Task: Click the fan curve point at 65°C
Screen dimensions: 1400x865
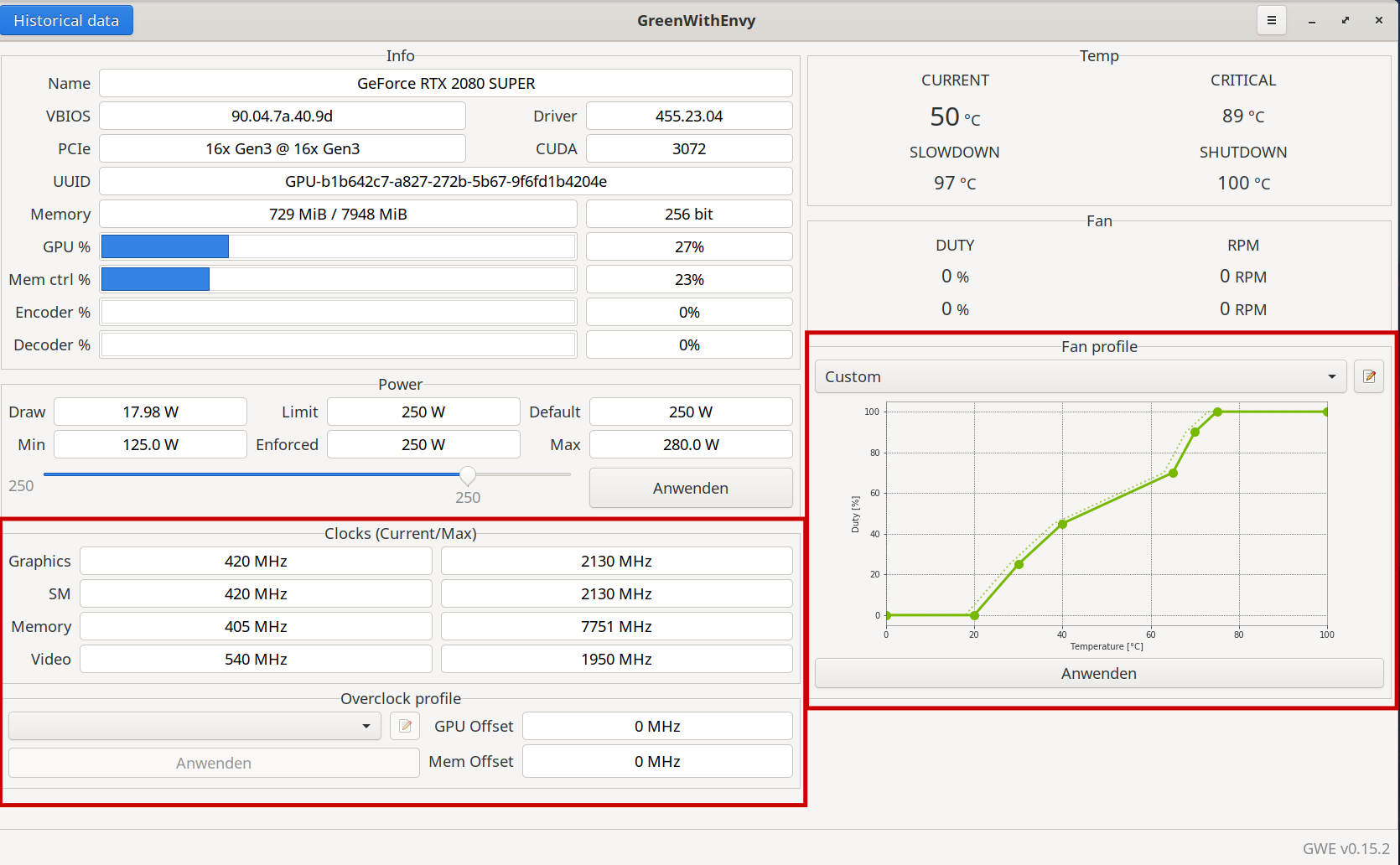Action: point(1173,473)
